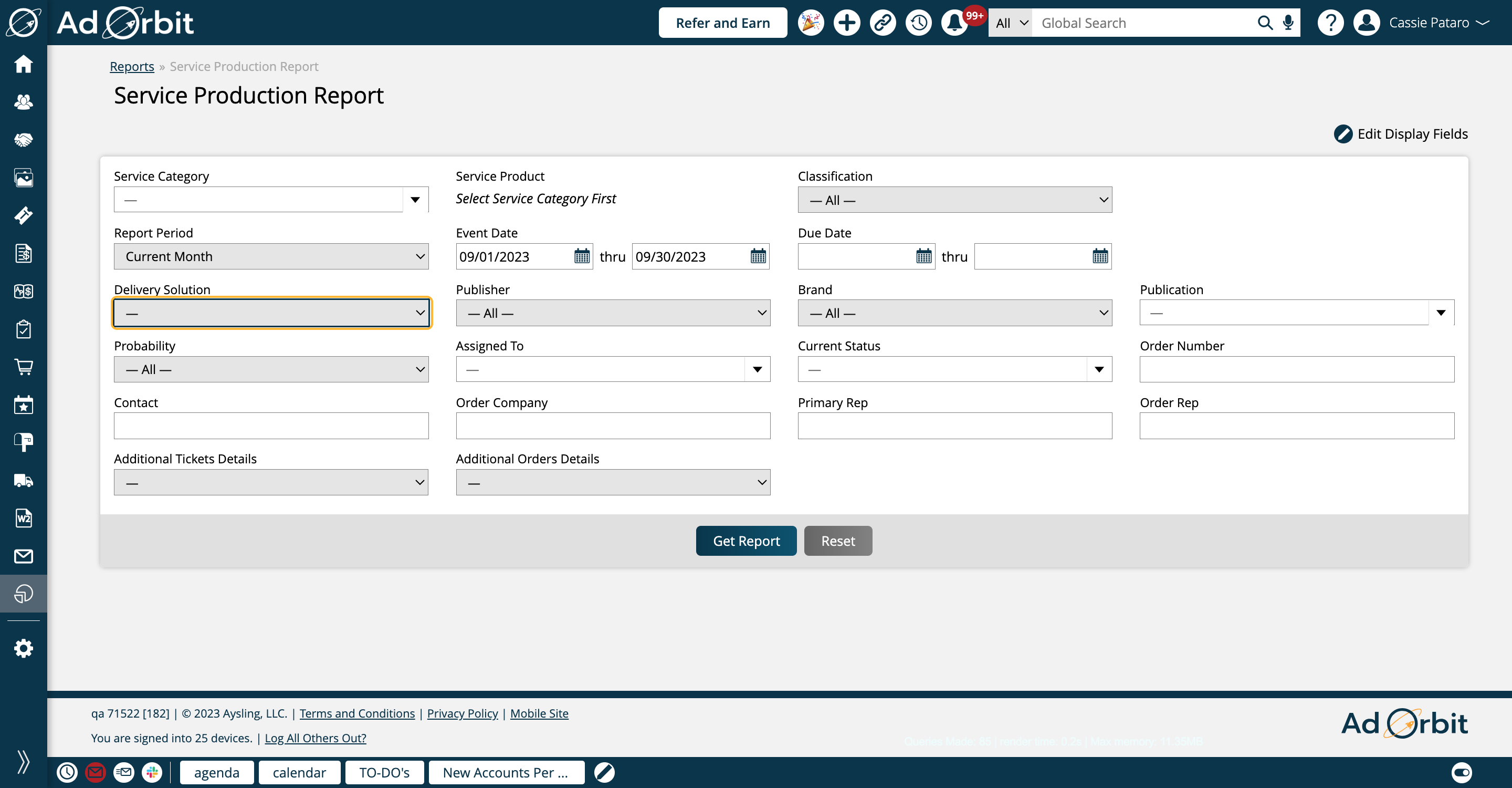This screenshot has height=788, width=1512.
Task: Click the Get Report button
Action: 746,540
